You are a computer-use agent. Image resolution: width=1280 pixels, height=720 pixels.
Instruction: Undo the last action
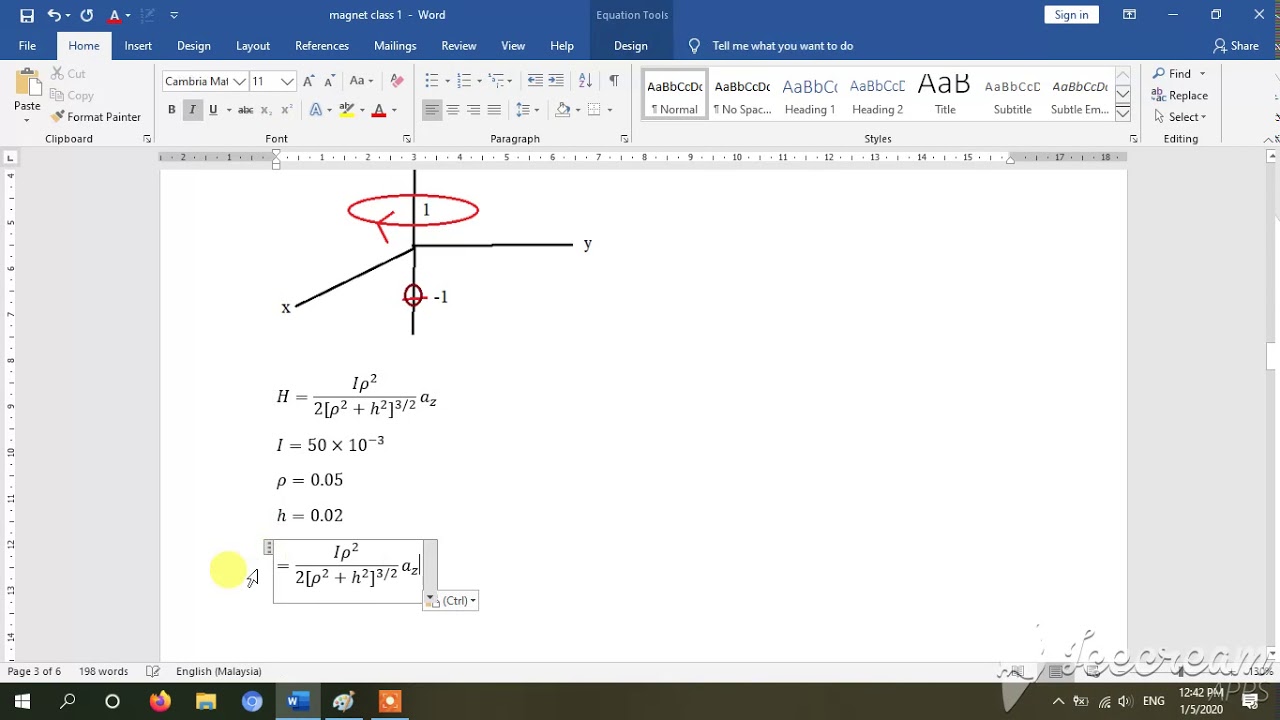click(54, 15)
